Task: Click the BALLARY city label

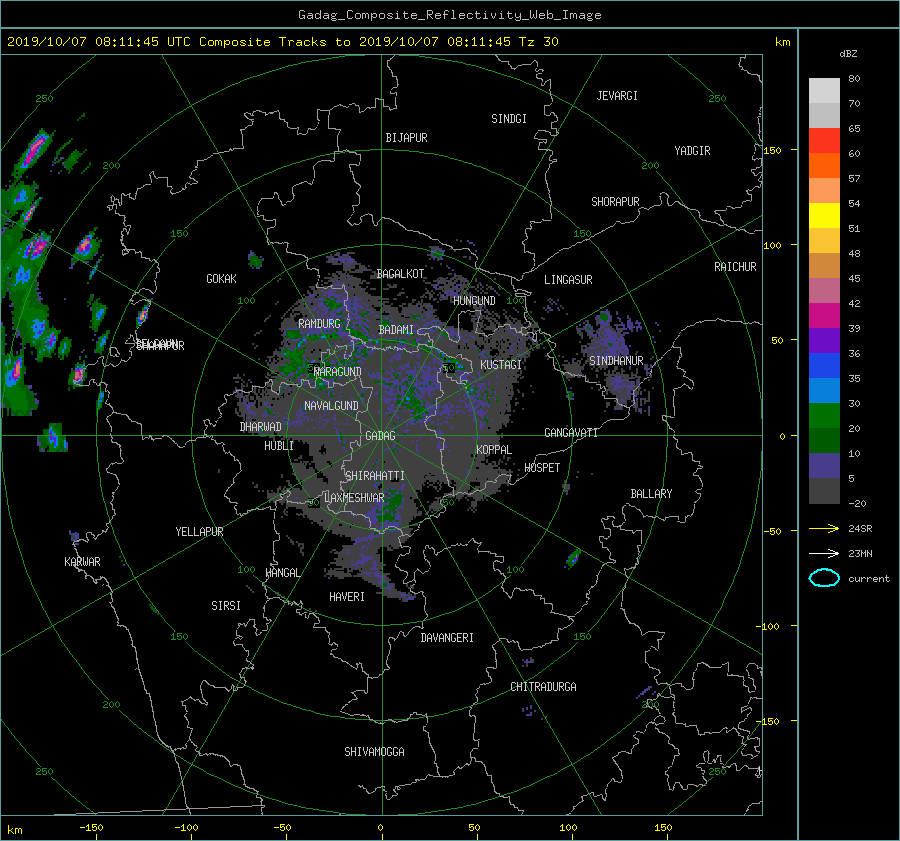Action: point(651,494)
